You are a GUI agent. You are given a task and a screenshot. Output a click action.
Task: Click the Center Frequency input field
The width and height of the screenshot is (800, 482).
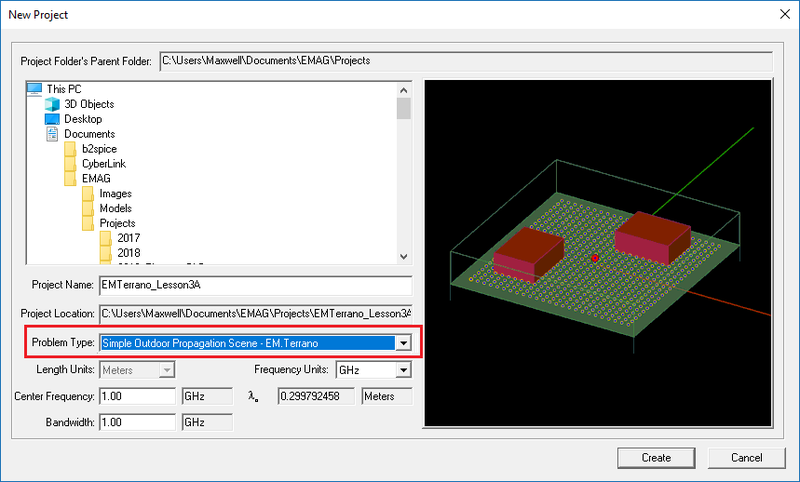(x=137, y=396)
